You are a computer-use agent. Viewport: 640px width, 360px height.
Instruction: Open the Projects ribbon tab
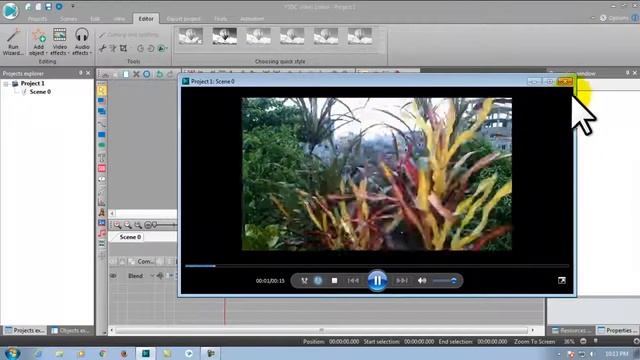tap(37, 19)
